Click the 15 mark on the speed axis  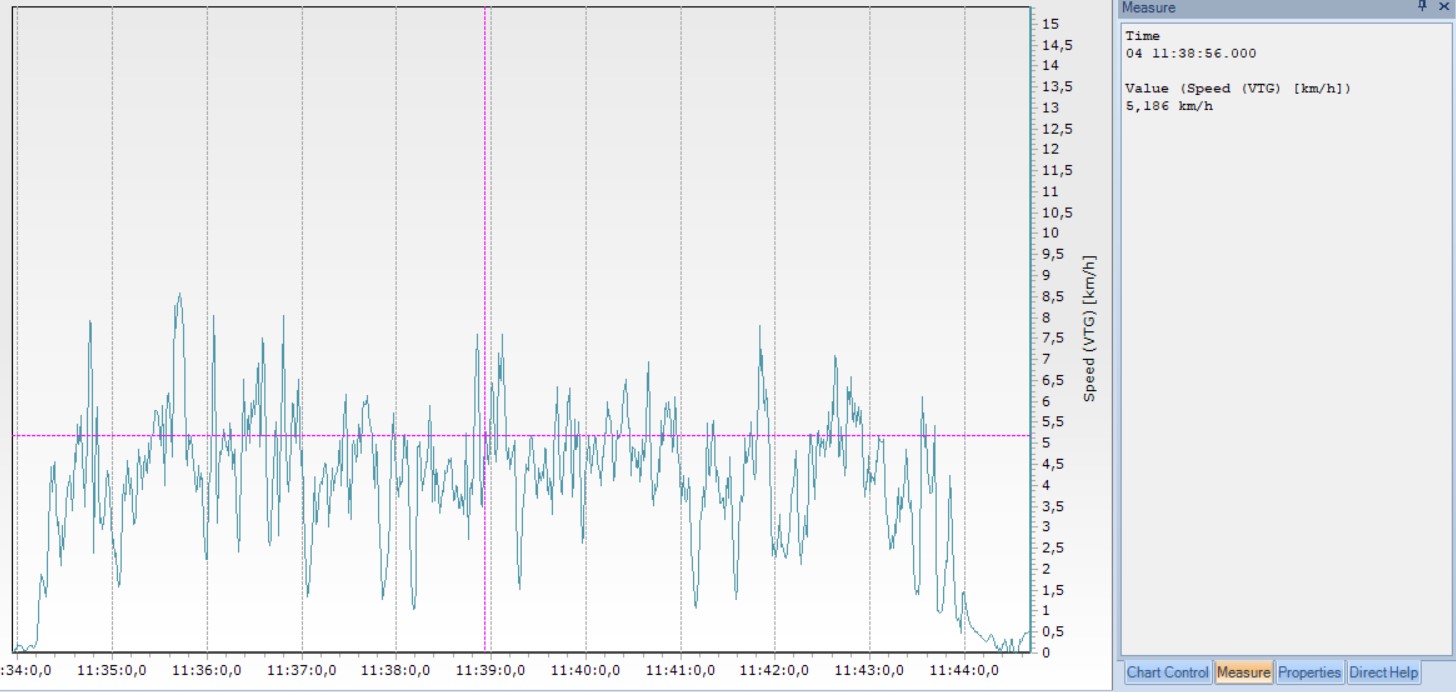[x=1050, y=23]
